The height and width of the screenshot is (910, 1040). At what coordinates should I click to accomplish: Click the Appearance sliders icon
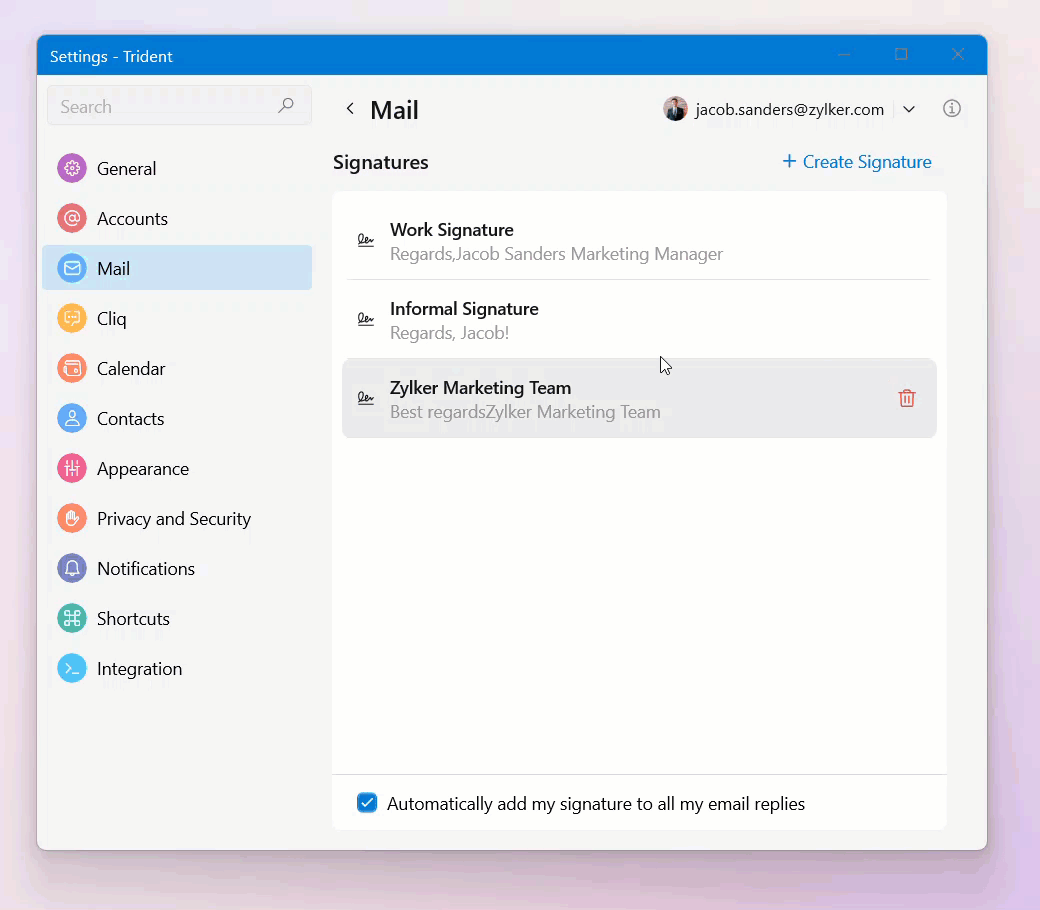point(72,468)
